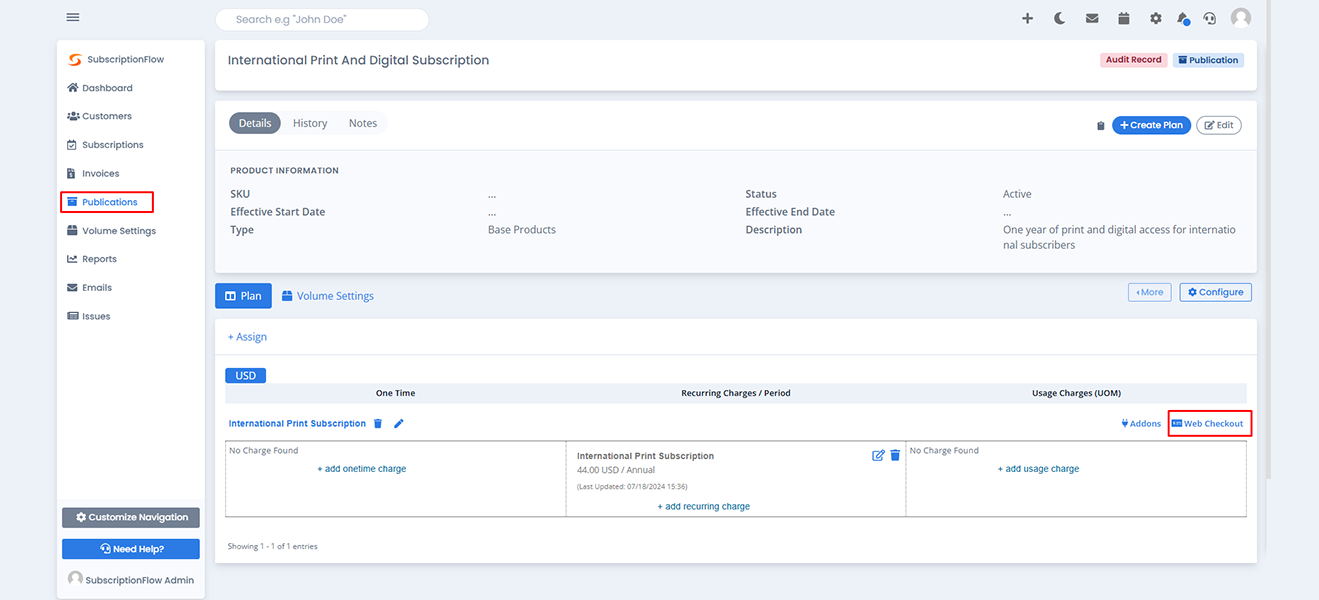Click the Audit Record badge
Viewport: 1319px width, 600px height.
click(1133, 60)
